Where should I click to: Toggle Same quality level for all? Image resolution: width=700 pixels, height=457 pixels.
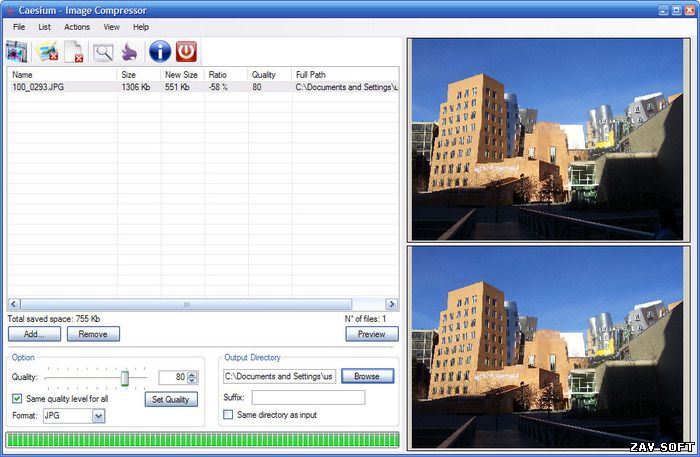[17, 399]
